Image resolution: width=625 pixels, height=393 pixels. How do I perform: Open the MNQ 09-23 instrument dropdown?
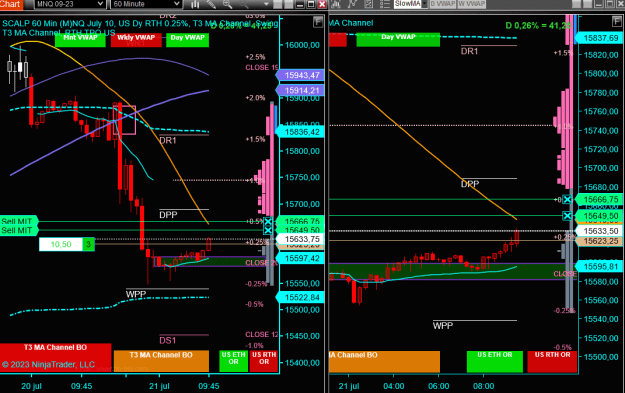tap(69, 4)
